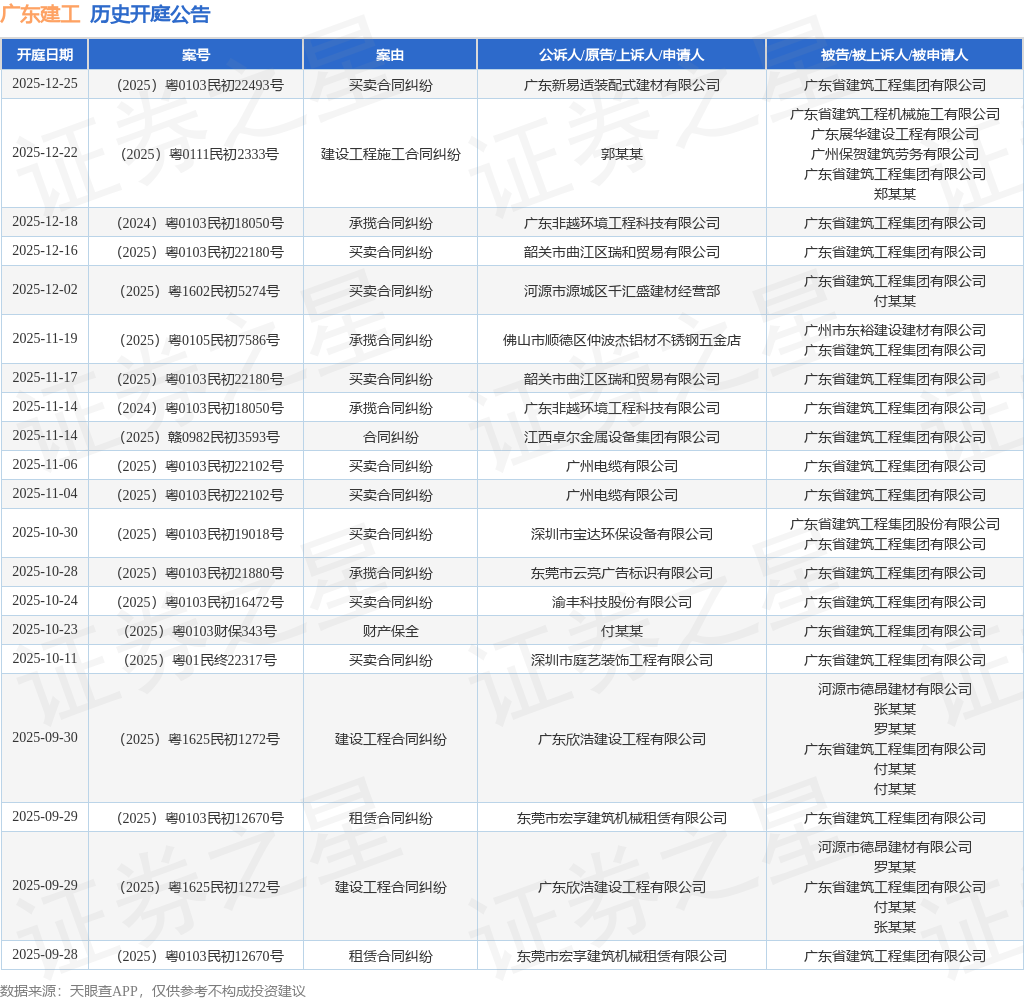
Task: Select 东莞市宏享建筑机械租赁有限公司 in 2025-09-28 row
Action: [x=622, y=956]
